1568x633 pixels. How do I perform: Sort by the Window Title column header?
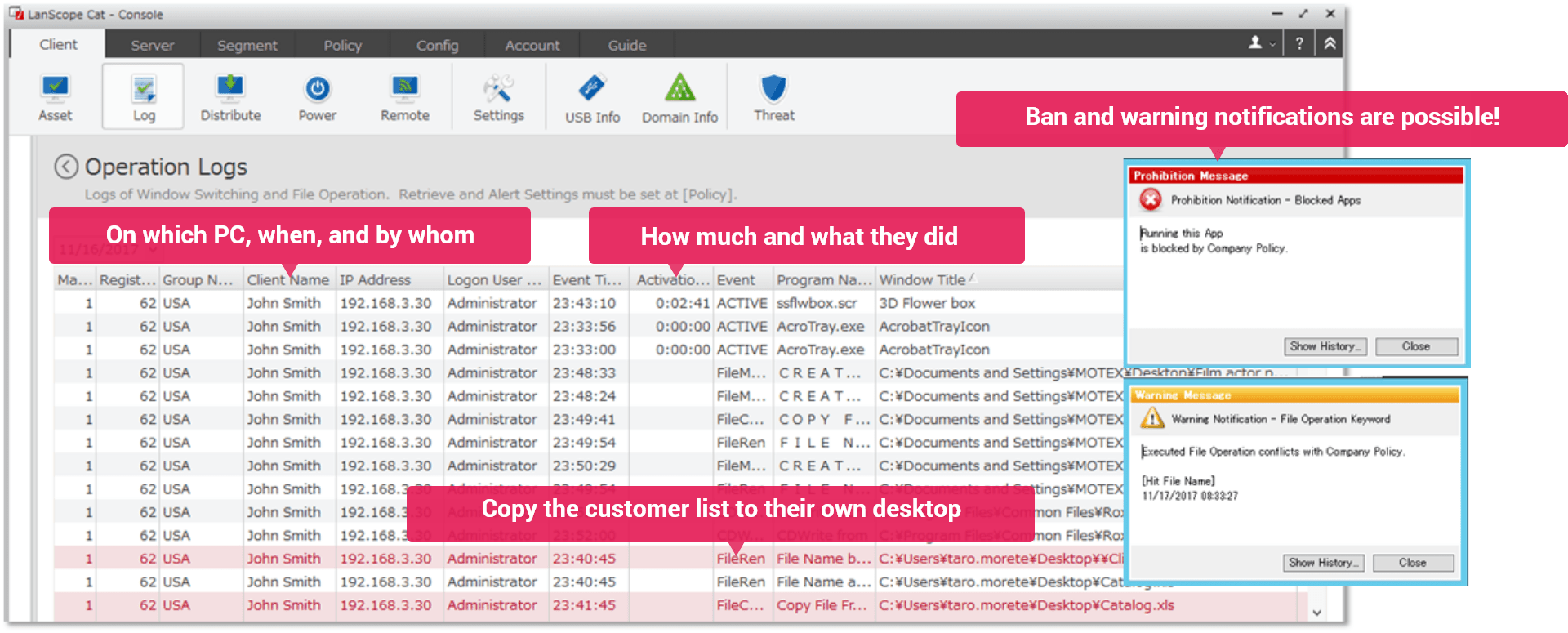click(x=923, y=280)
